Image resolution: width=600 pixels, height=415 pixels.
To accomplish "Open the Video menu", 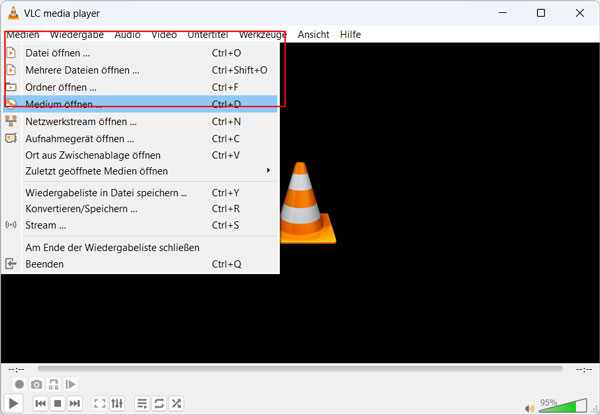I will [164, 34].
